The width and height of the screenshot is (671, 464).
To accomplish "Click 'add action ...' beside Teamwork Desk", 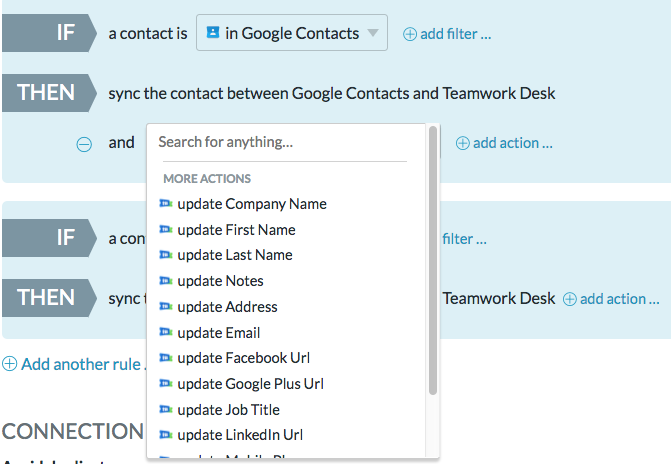I will coord(611,299).
